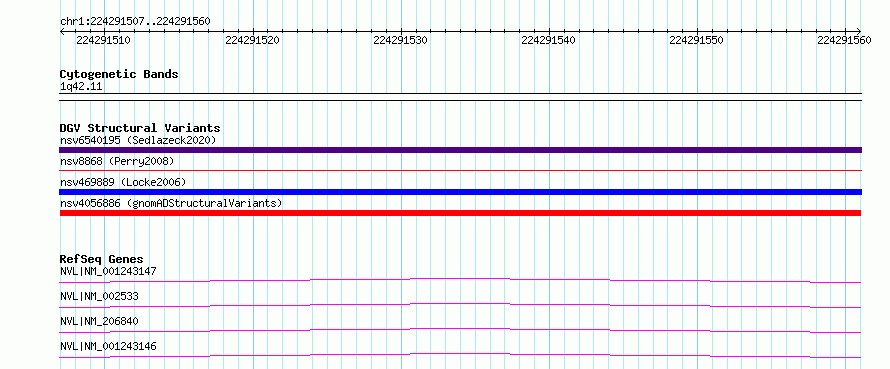890x369 pixels.
Task: Click ruler tick label 224291560
Action: click(844, 40)
